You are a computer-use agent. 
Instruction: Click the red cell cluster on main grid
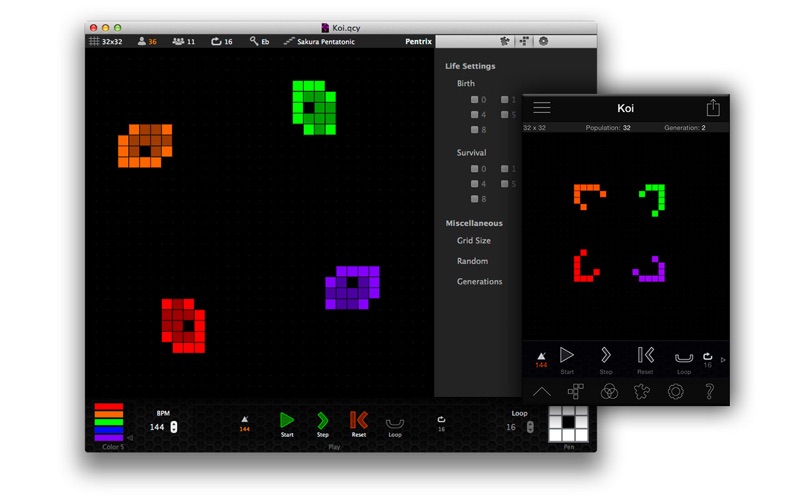tap(183, 326)
